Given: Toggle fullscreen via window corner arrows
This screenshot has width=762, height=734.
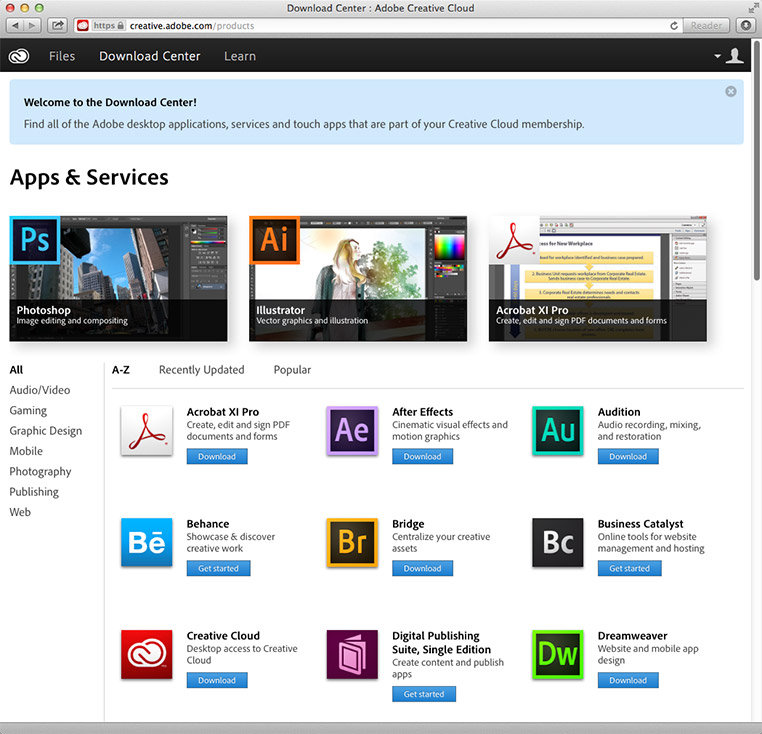Looking at the screenshot, I should [753, 8].
